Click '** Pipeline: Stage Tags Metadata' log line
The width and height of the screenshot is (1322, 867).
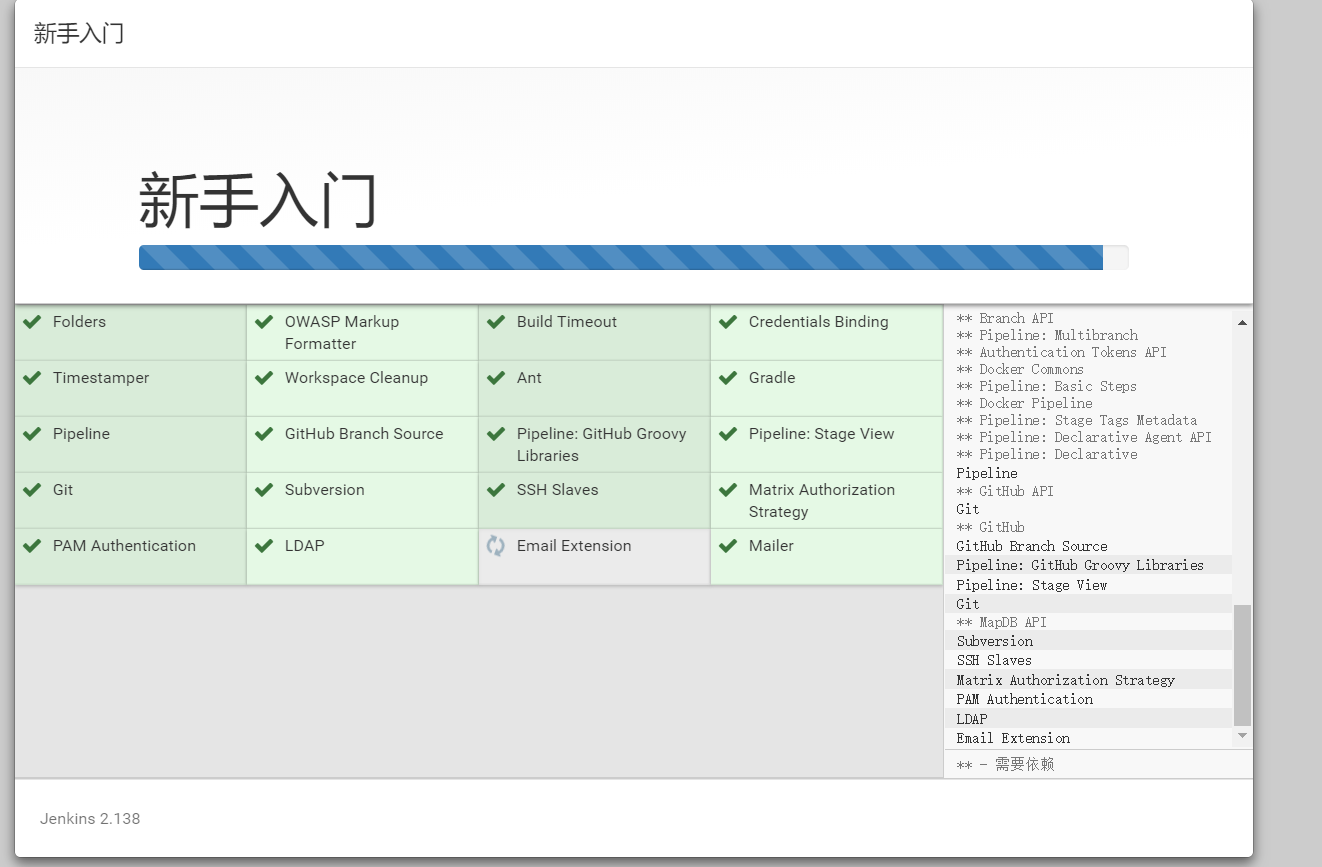point(1076,420)
